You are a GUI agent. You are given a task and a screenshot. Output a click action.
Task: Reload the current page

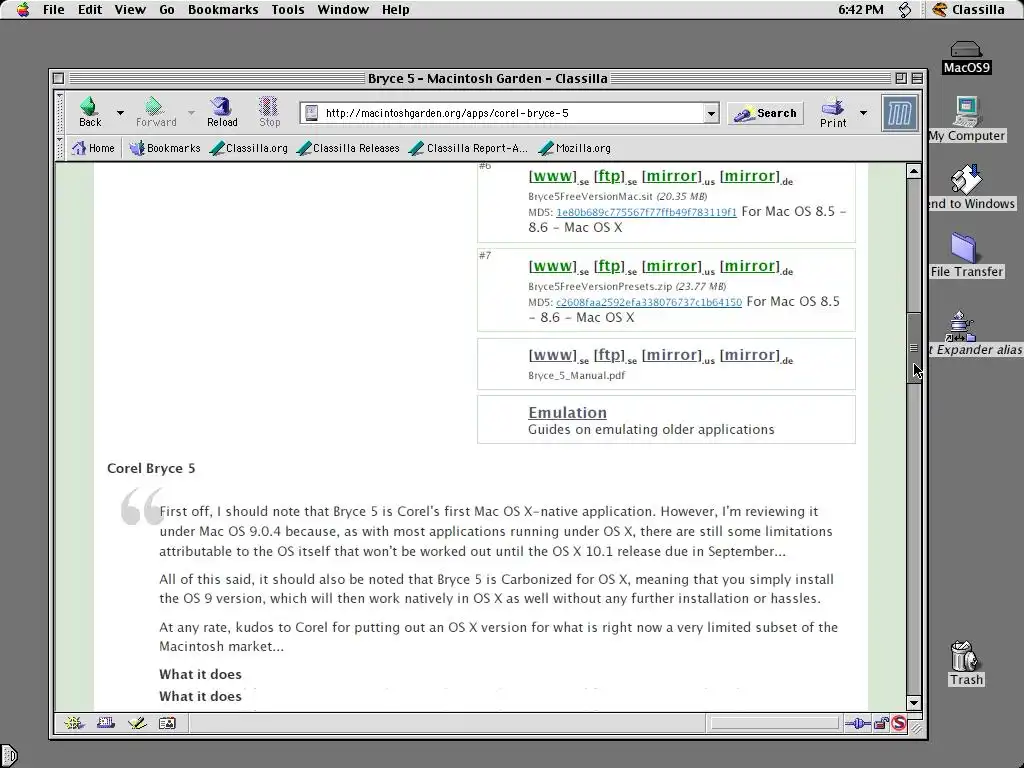pyautogui.click(x=222, y=112)
